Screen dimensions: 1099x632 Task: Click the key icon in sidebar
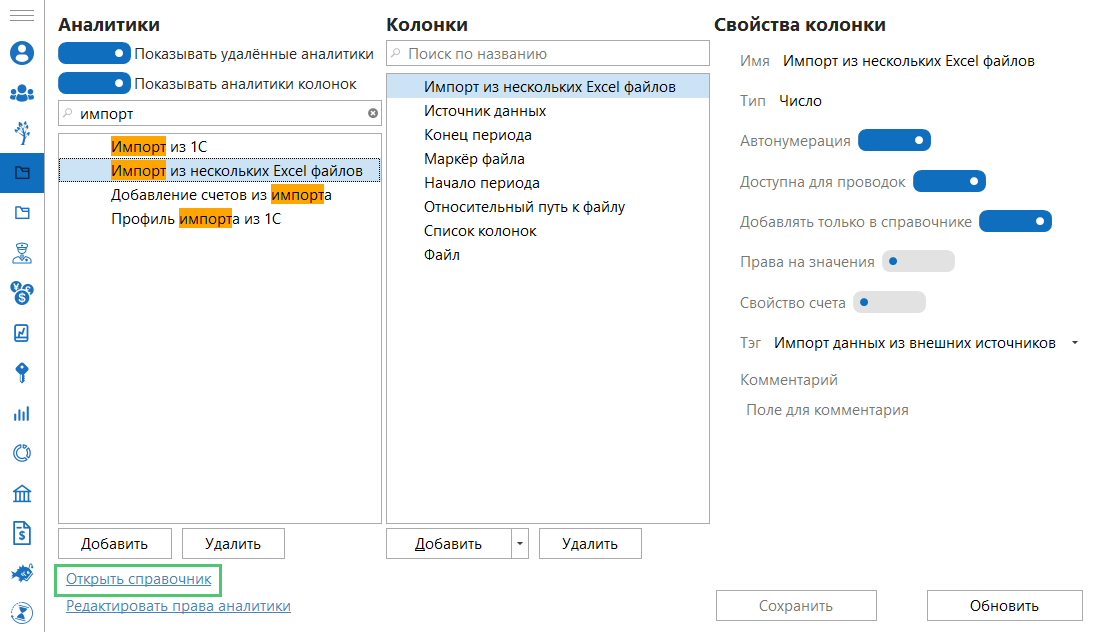point(21,373)
